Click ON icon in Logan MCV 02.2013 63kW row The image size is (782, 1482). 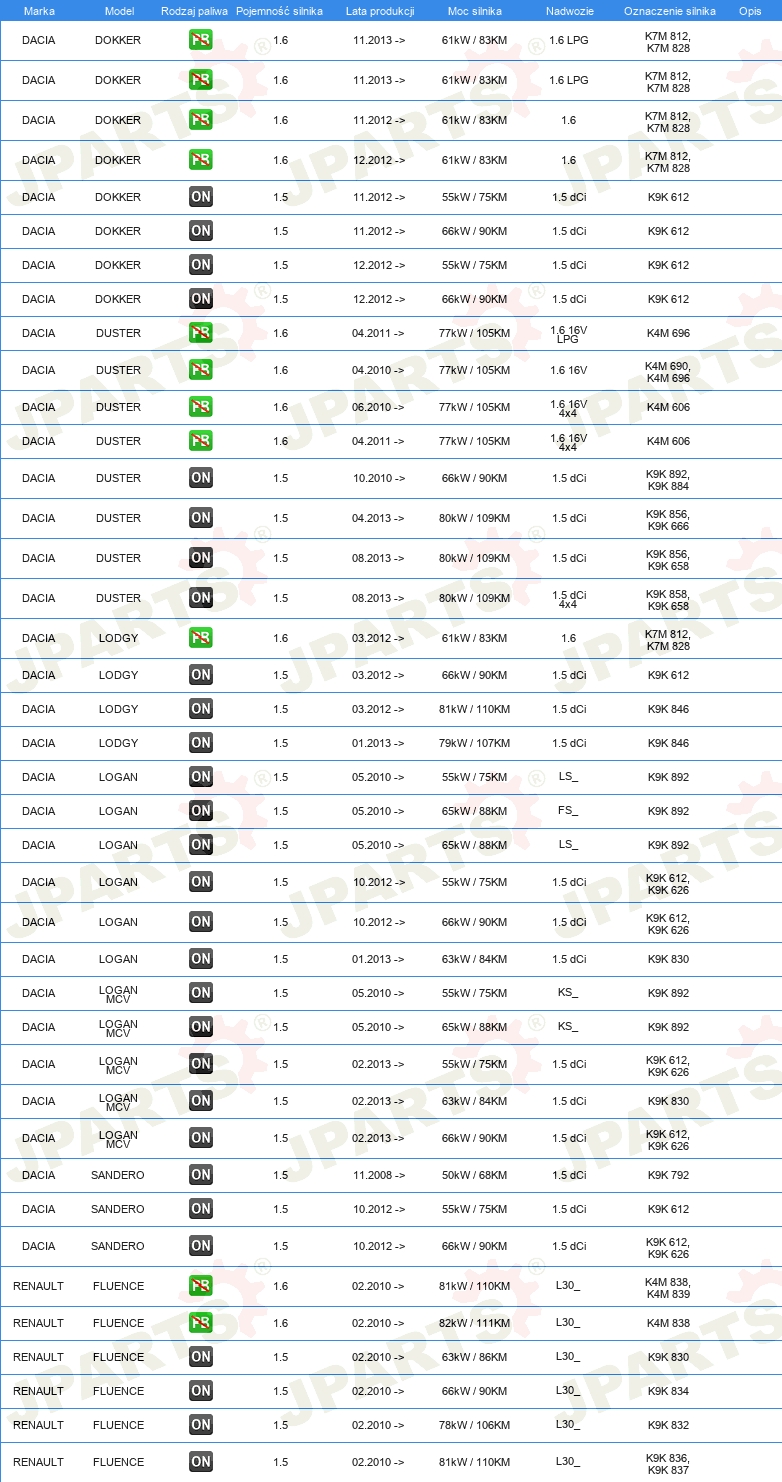200,1101
